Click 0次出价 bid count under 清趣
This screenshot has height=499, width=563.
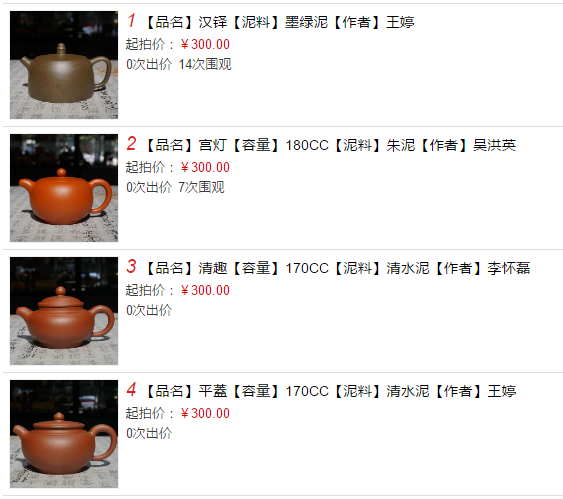click(x=149, y=311)
